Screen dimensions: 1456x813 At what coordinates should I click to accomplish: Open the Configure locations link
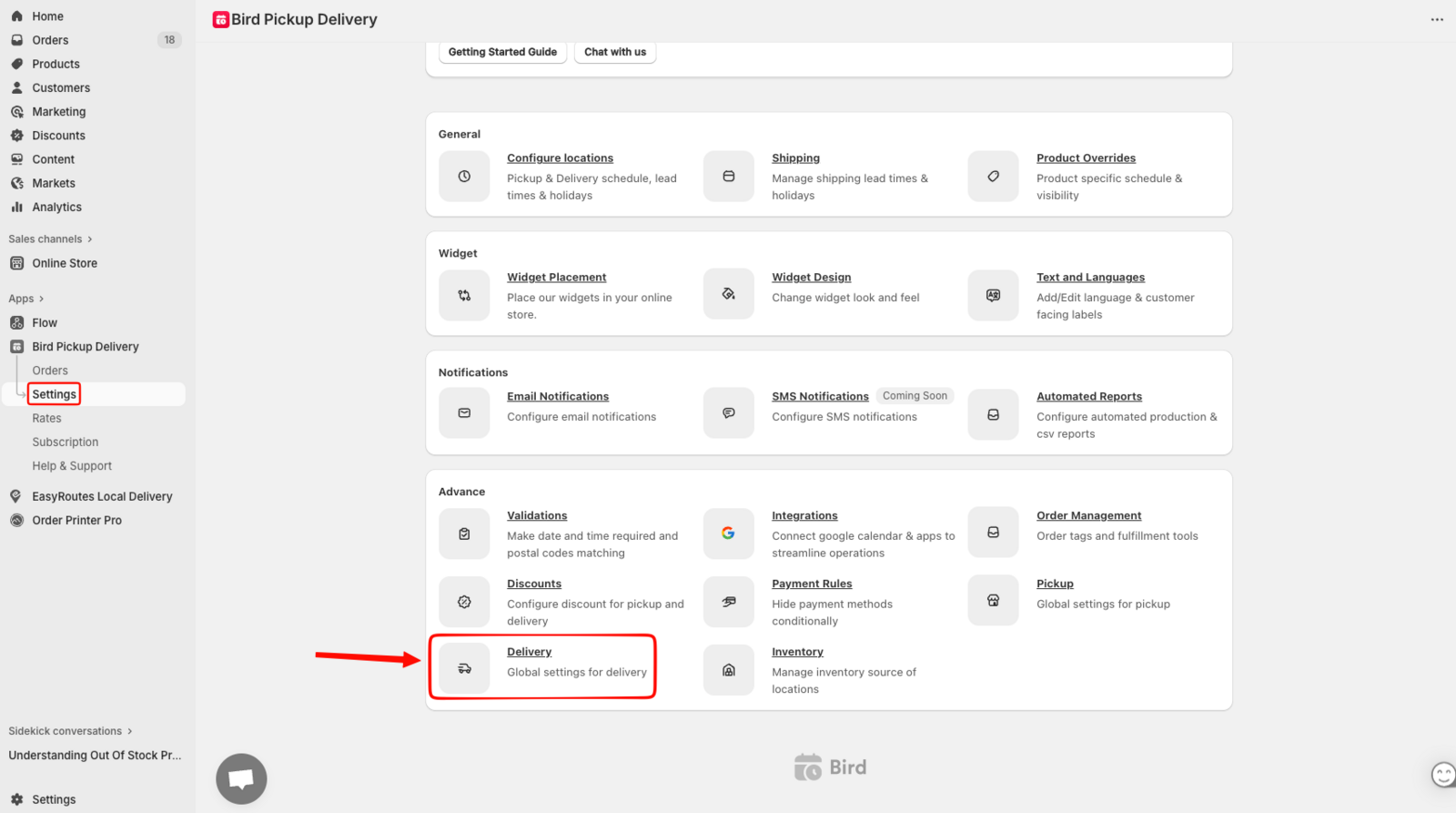click(560, 158)
